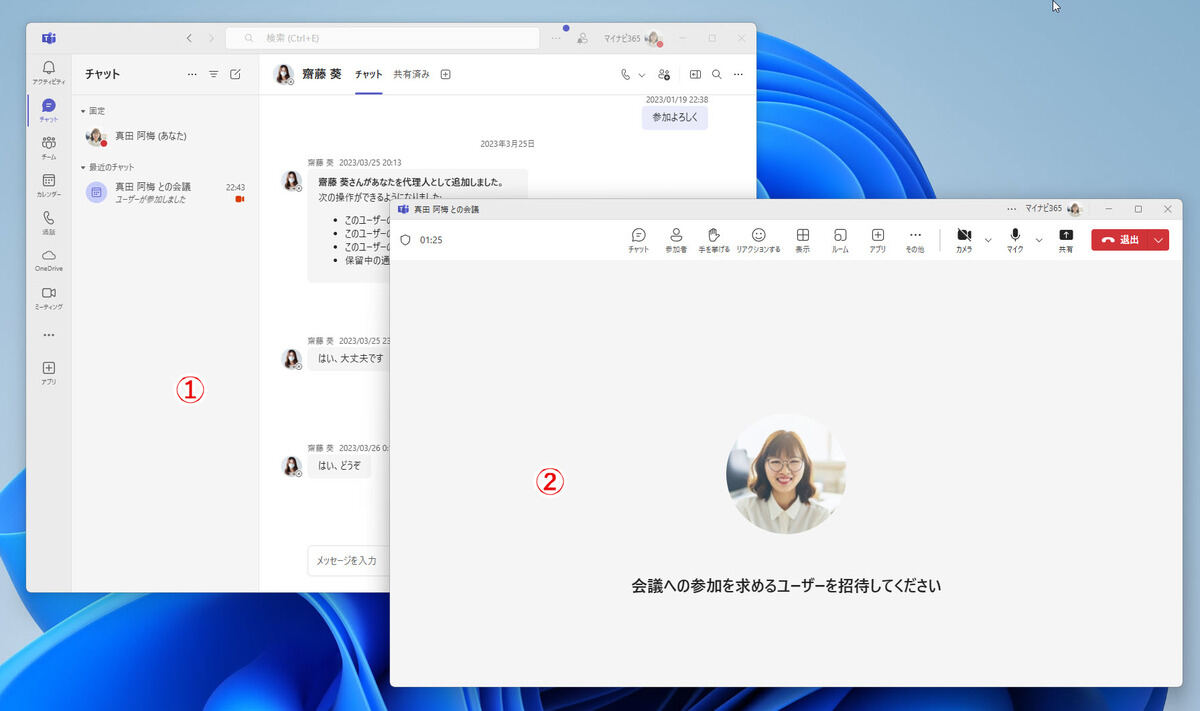Collapse the 固定 section
The image size is (1200, 711).
93,111
